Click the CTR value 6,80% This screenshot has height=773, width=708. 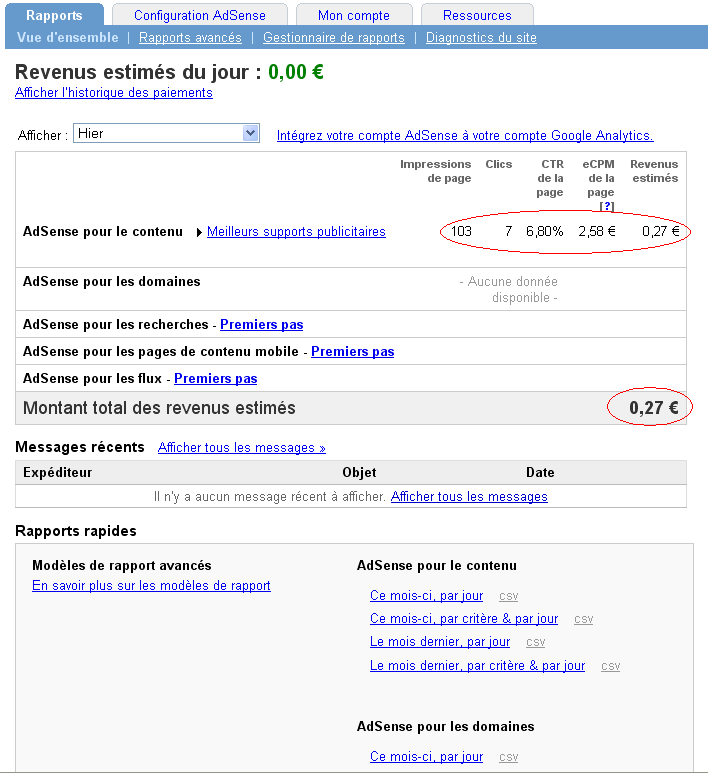coord(544,231)
